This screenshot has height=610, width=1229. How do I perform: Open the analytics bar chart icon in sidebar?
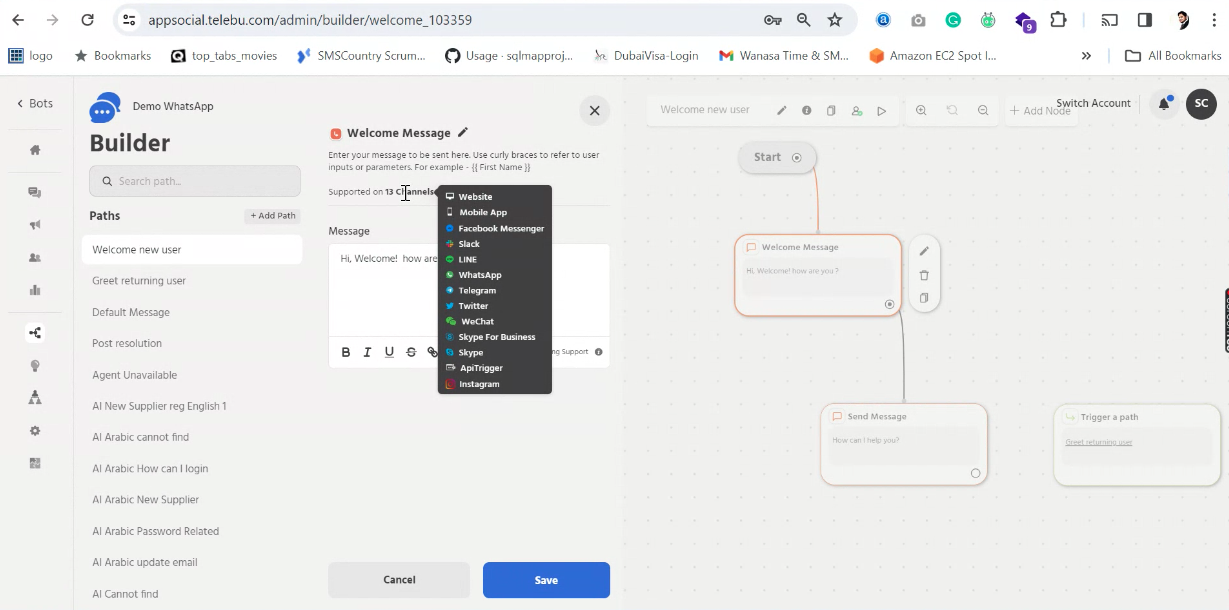tap(35, 291)
